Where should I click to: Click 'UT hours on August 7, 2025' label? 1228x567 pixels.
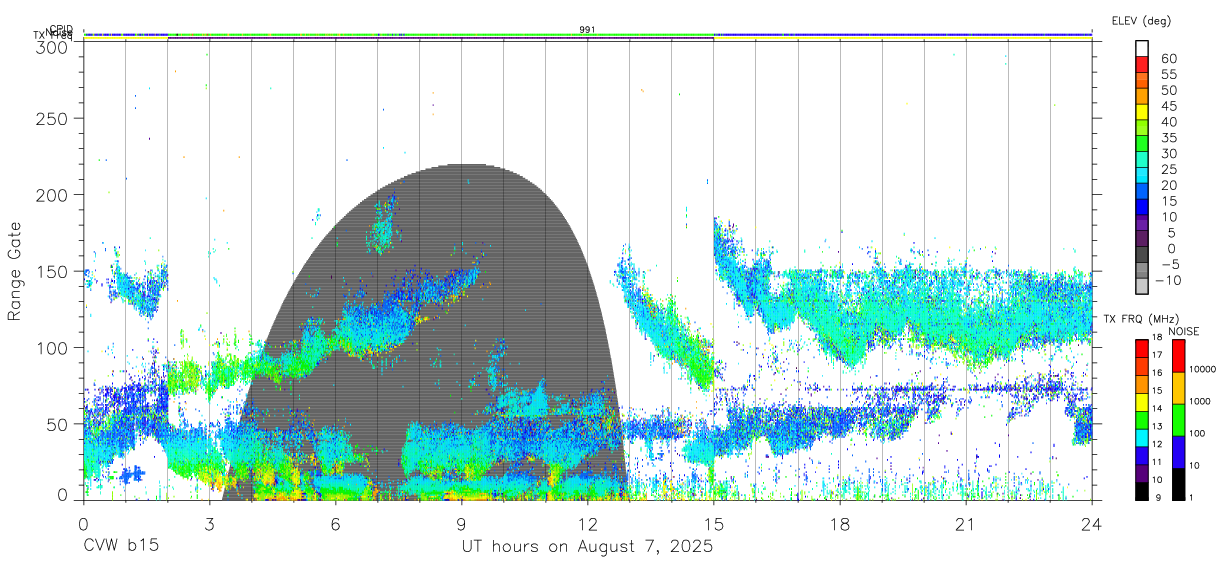tap(587, 547)
